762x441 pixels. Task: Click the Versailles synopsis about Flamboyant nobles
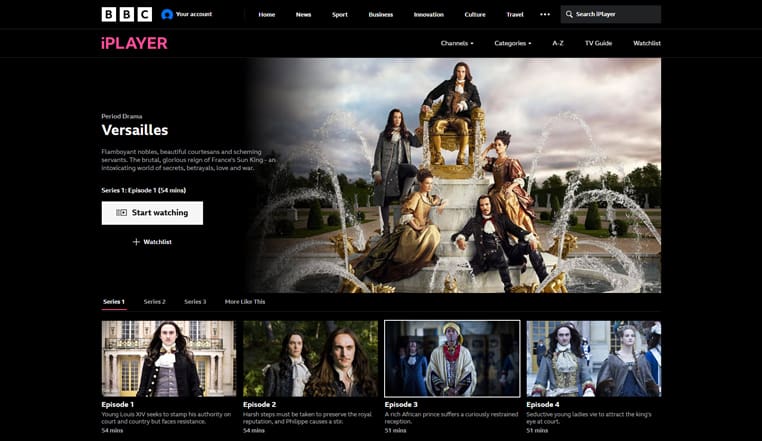click(189, 160)
